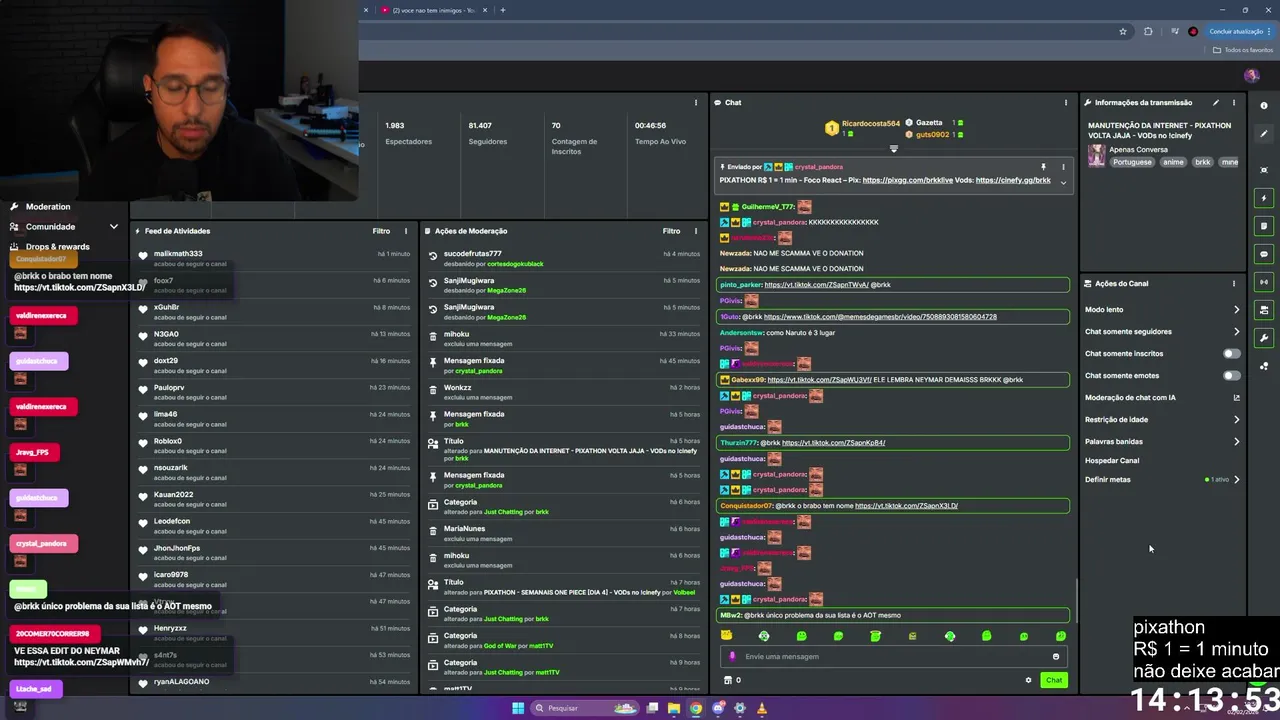Click the note page quick-action icon
Screen dimensions: 1280x720
1264,226
